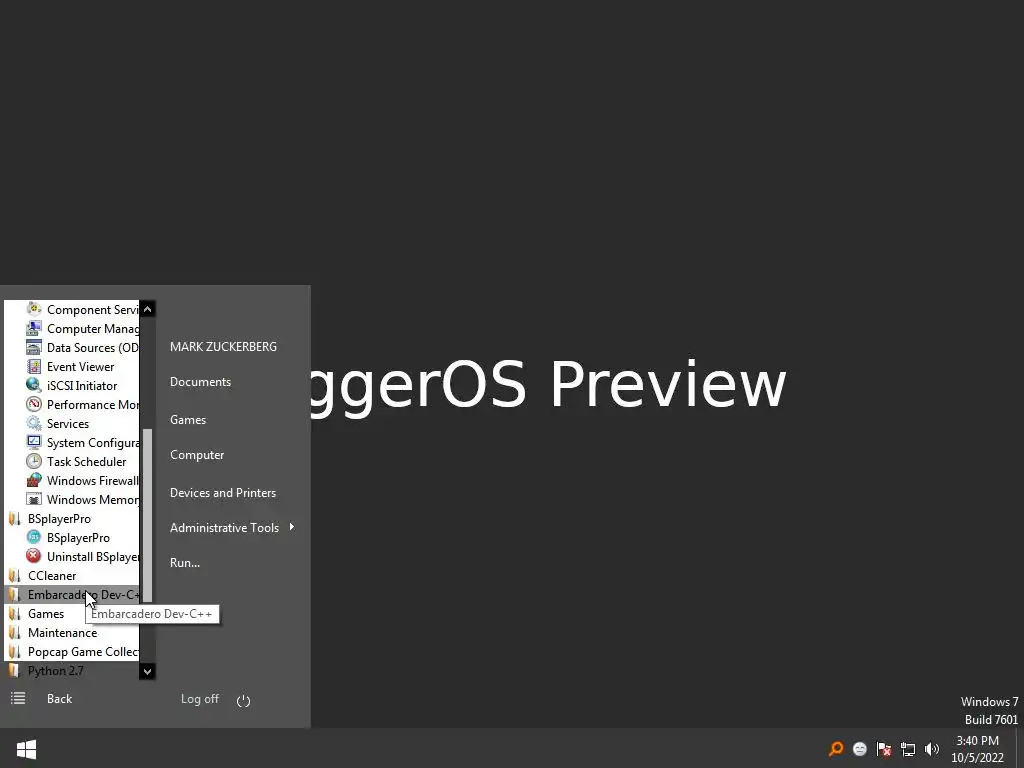Launch iSCSI Initiator icon
The width and height of the screenshot is (1024, 768).
(34, 385)
